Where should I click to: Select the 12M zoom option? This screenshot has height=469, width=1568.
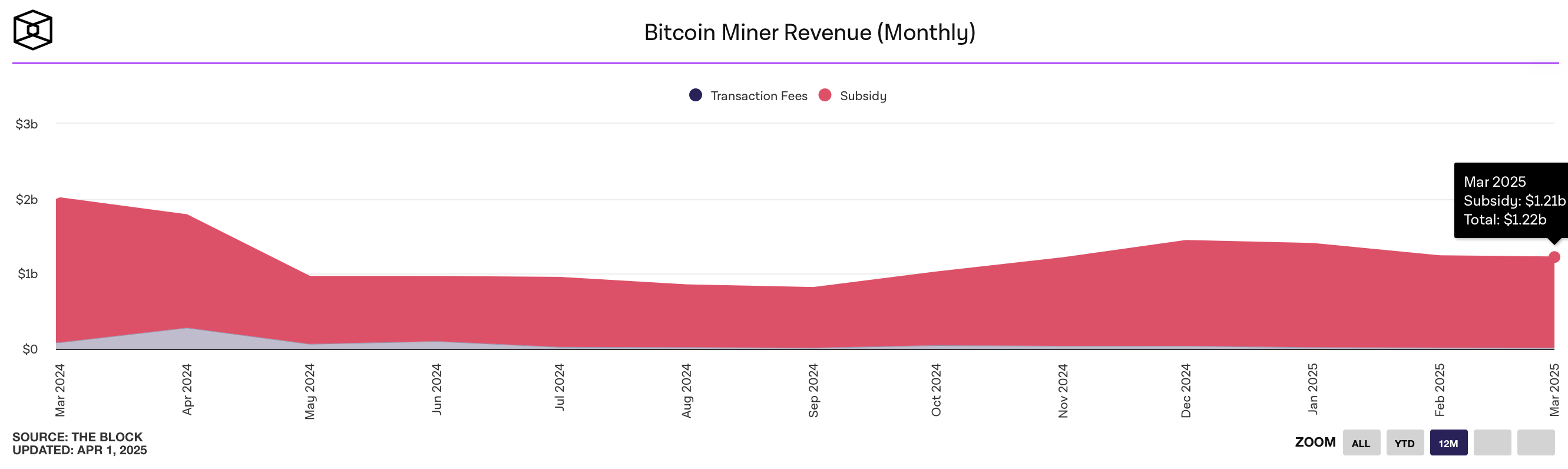pyautogui.click(x=1448, y=443)
